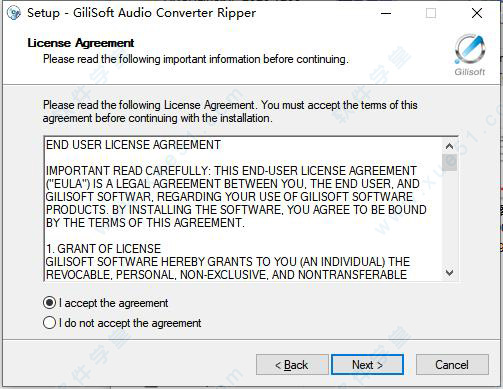The width and height of the screenshot is (503, 389).
Task: Click "END USER LICENSE AGREEMENT" heading text
Action: point(133,145)
